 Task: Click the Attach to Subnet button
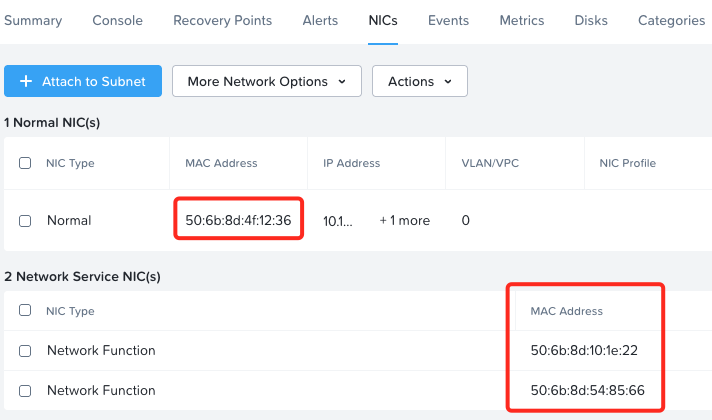(83, 82)
